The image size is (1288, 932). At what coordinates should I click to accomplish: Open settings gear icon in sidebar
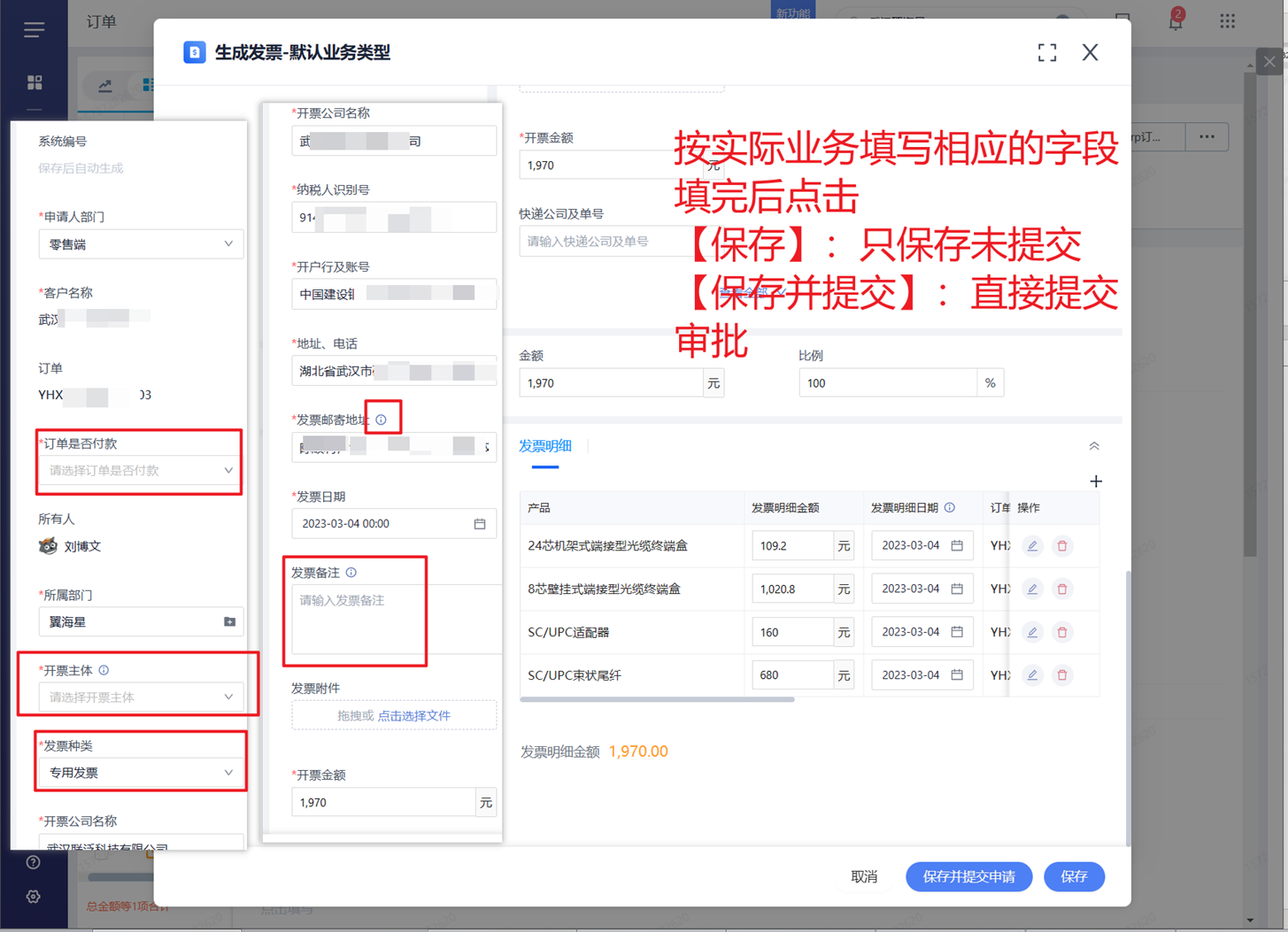point(33,897)
